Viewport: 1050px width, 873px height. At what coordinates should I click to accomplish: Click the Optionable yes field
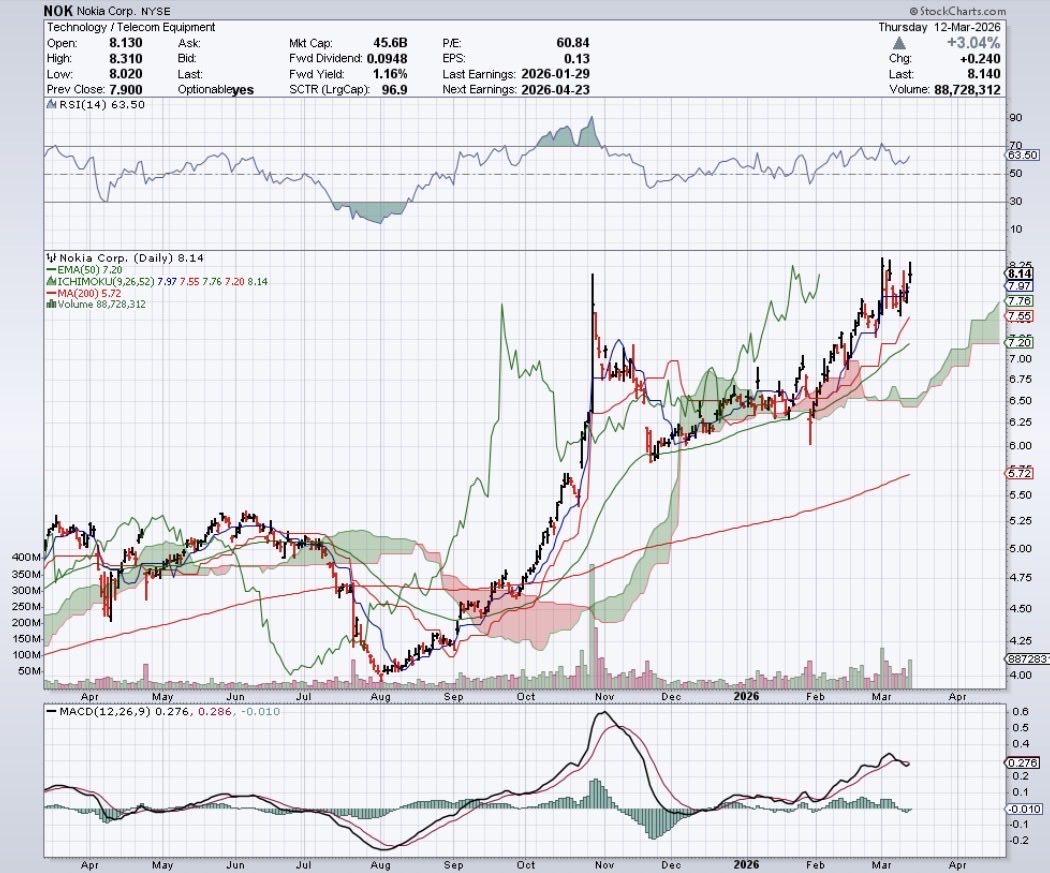(x=216, y=90)
